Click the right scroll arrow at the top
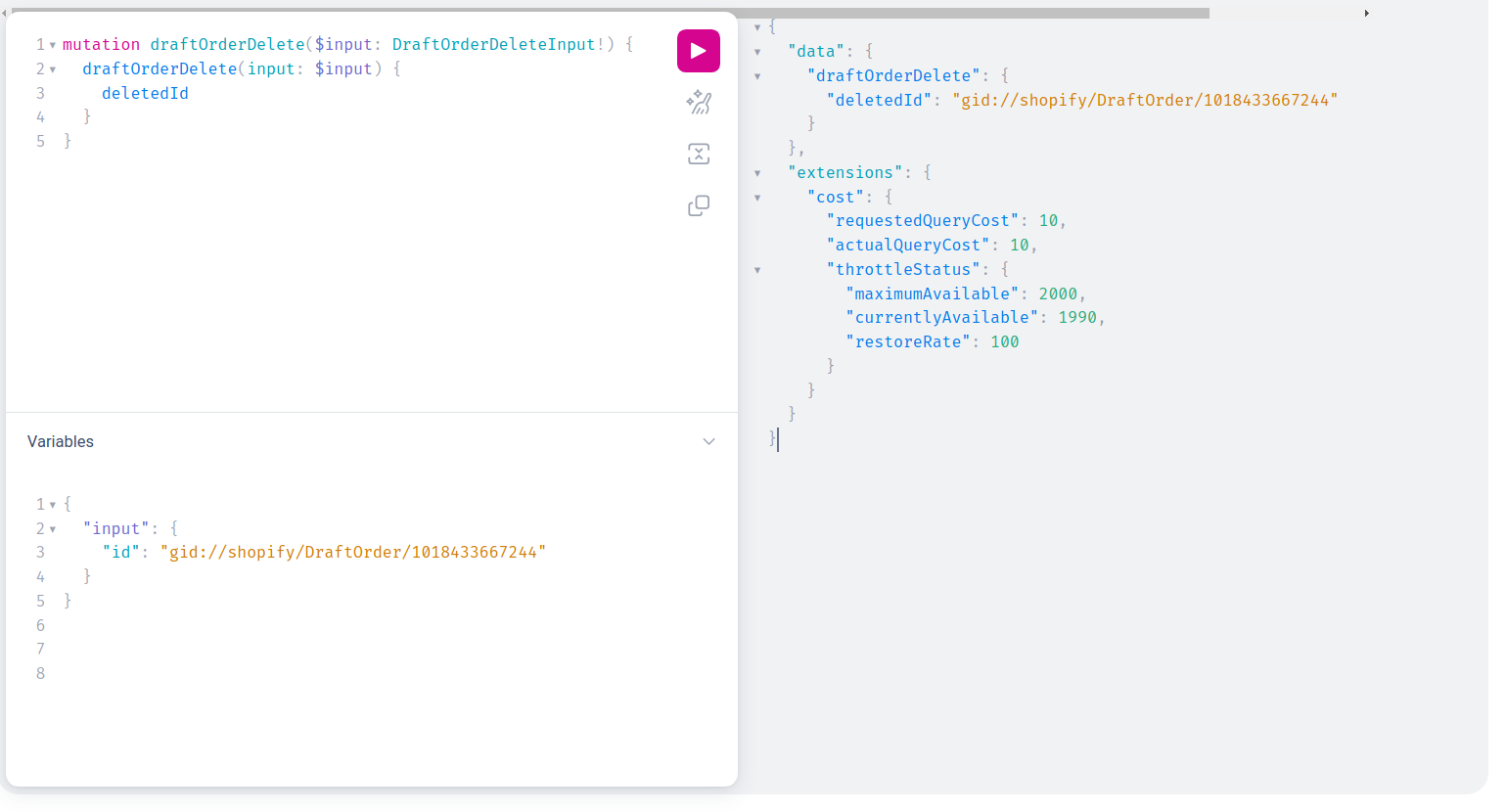The image size is (1506, 812). coord(1366,14)
